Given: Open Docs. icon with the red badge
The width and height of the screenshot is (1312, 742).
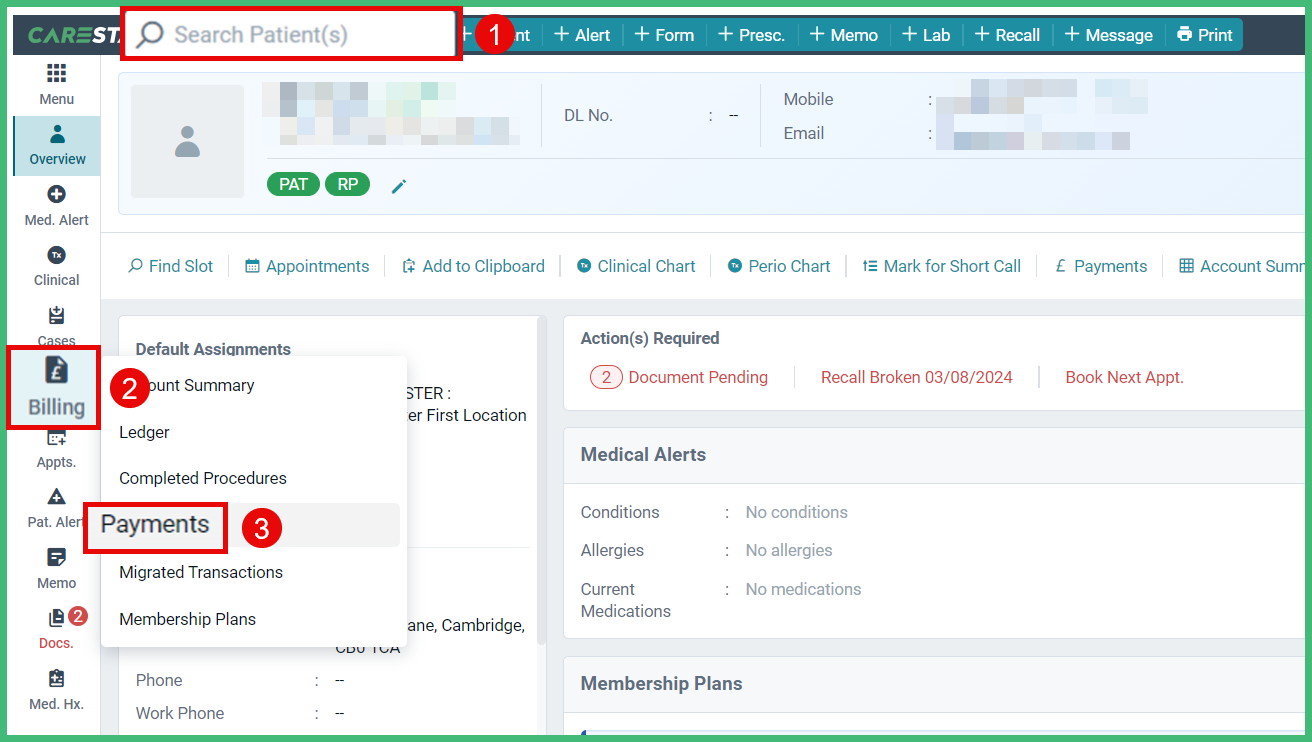Looking at the screenshot, I should coord(56,628).
